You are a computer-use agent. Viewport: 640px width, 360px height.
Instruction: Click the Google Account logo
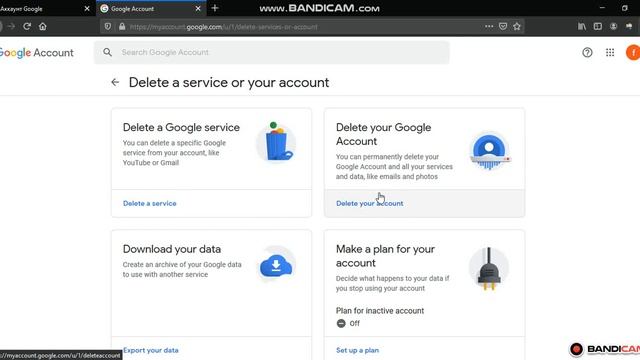click(x=36, y=53)
